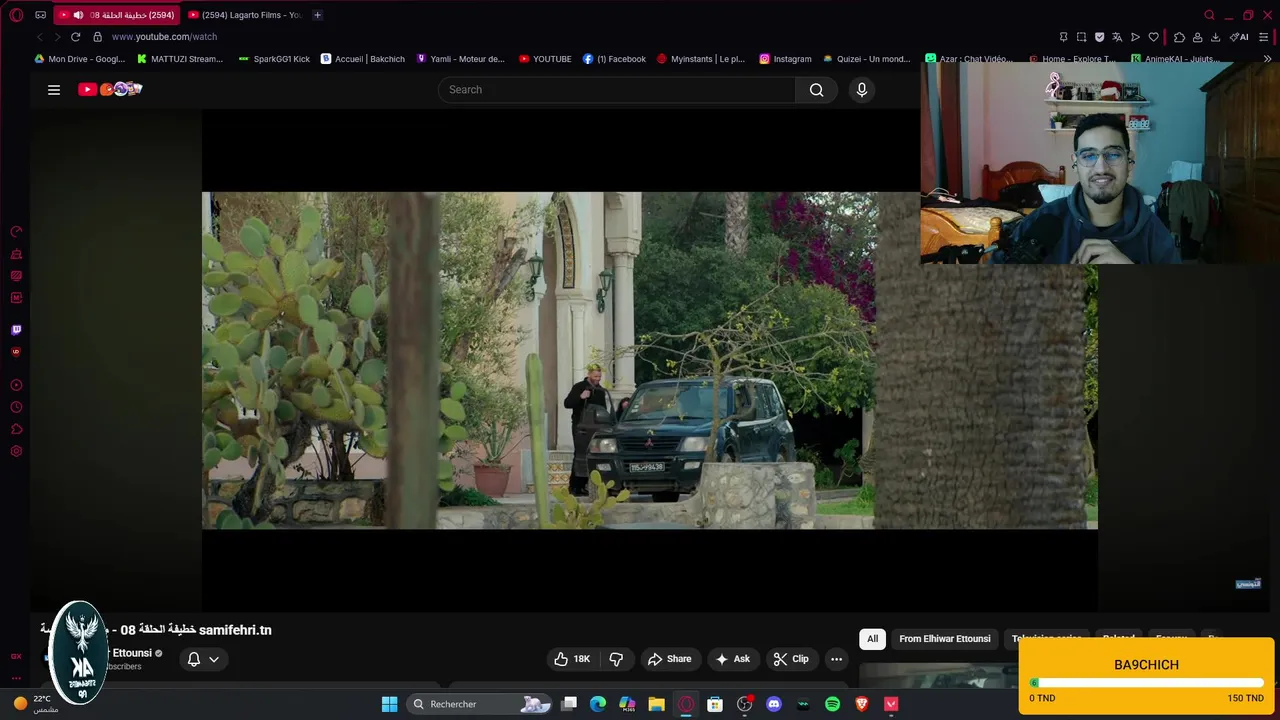Open Mon Drive Google bookmark

point(80,59)
